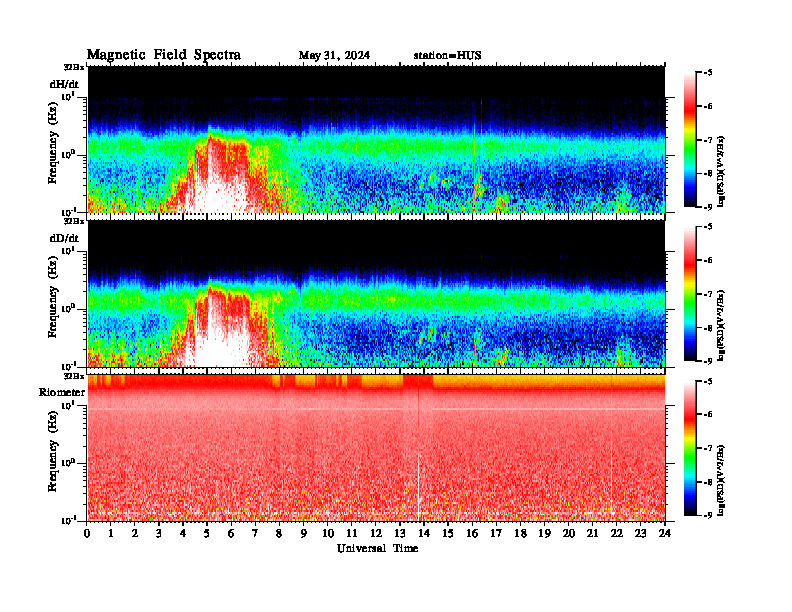The width and height of the screenshot is (792, 612).
Task: Click log(PSD) units label beside dH/dt color scale
Action: pos(722,171)
